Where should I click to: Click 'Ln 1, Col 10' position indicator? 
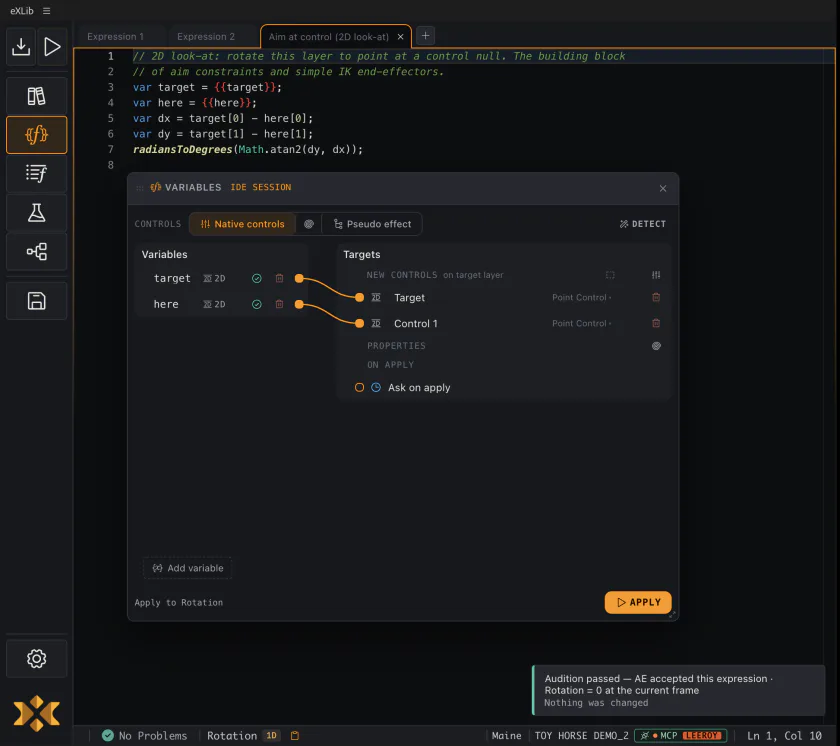pos(784,735)
